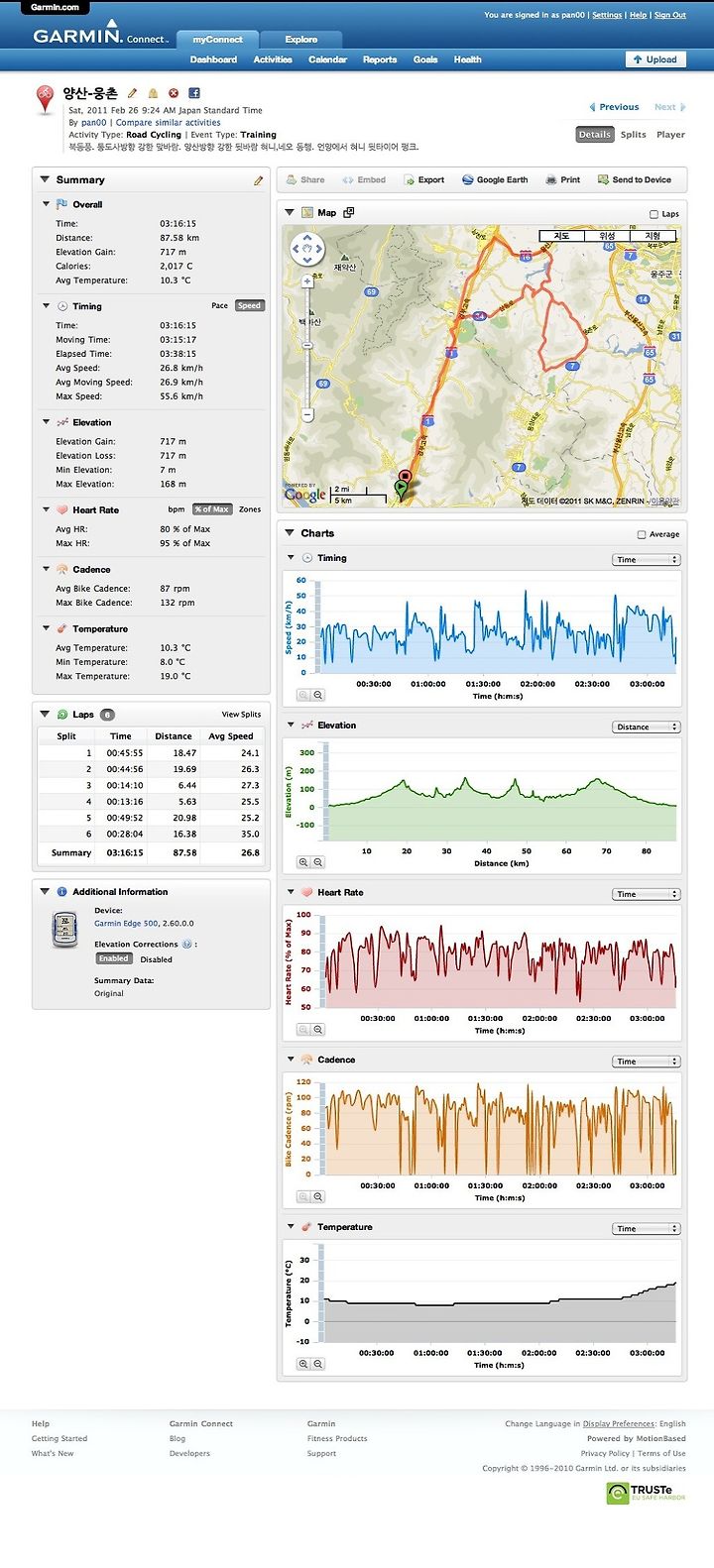714x1568 pixels.
Task: Open the Activities menu item
Action: coord(273,59)
